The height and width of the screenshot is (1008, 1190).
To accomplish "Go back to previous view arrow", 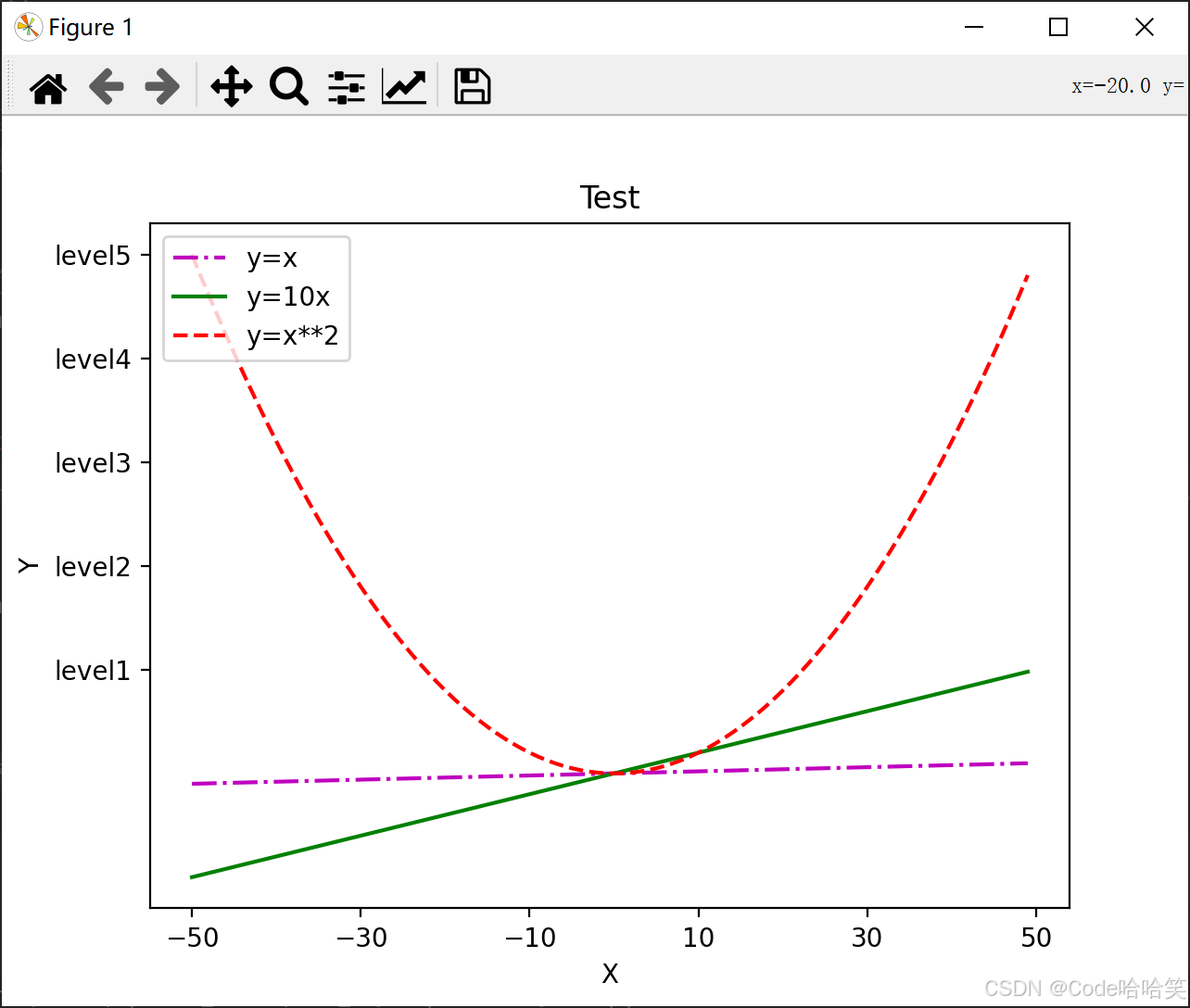I will coord(106,87).
